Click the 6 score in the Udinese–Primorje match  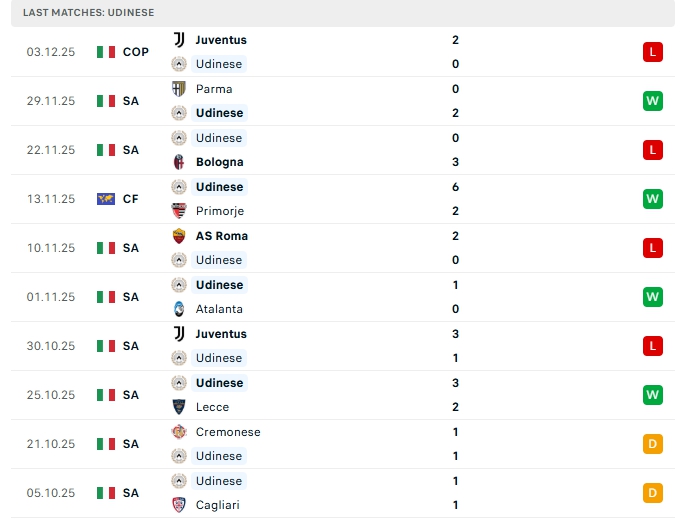point(455,187)
